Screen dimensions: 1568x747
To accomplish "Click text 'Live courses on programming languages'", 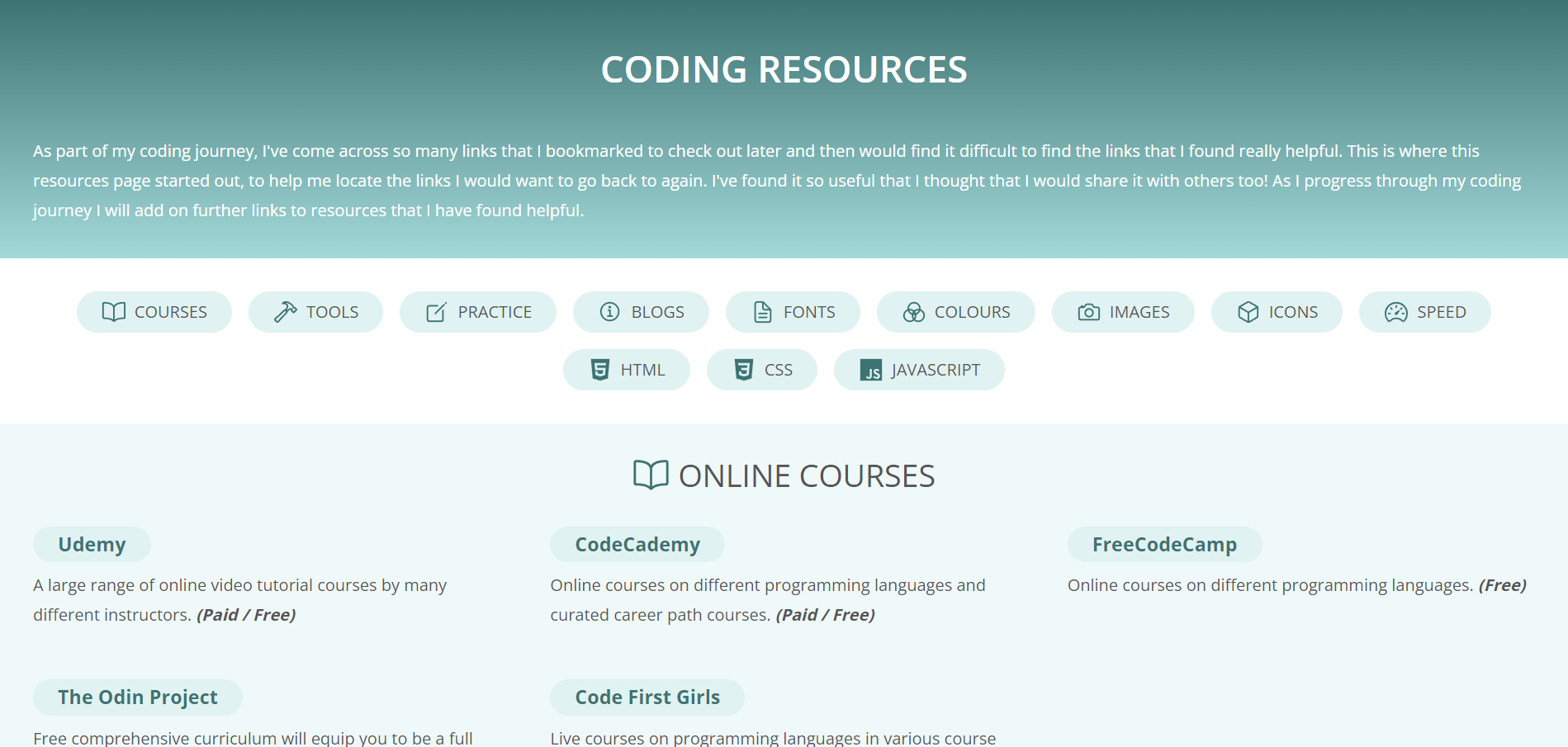I will [x=773, y=738].
